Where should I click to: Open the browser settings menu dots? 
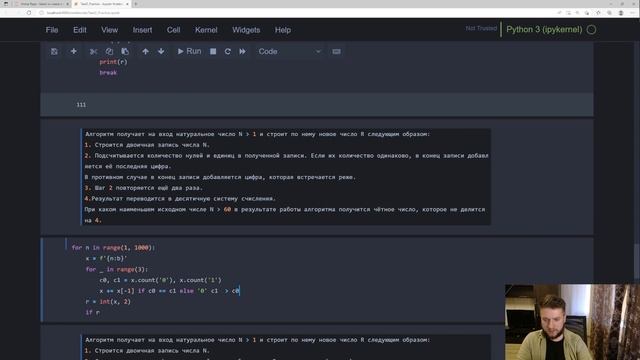click(632, 13)
